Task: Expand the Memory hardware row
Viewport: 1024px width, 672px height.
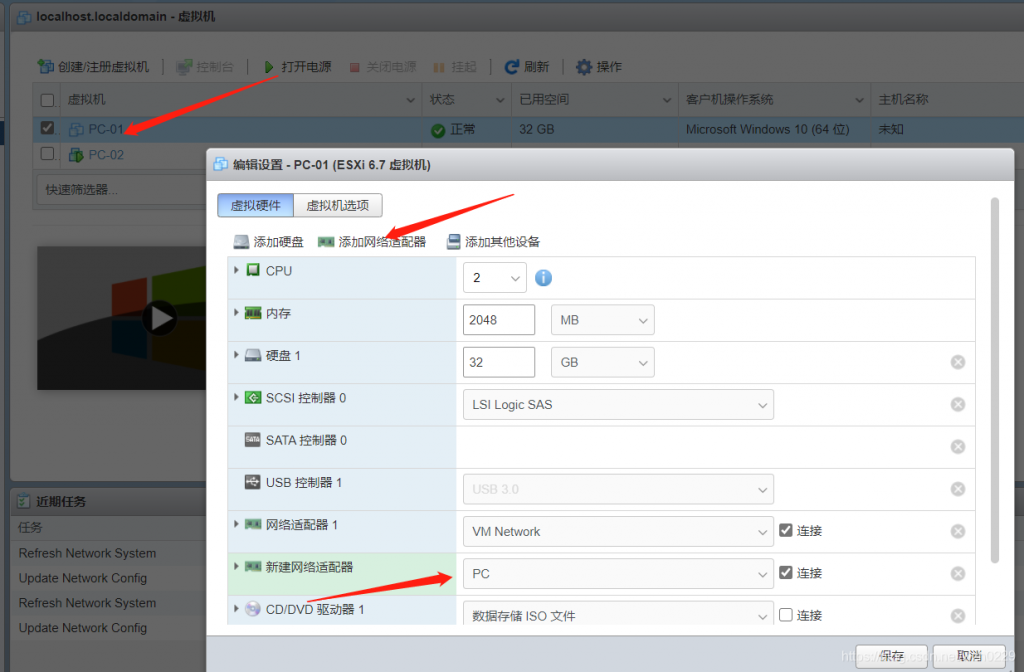Action: [x=236, y=313]
